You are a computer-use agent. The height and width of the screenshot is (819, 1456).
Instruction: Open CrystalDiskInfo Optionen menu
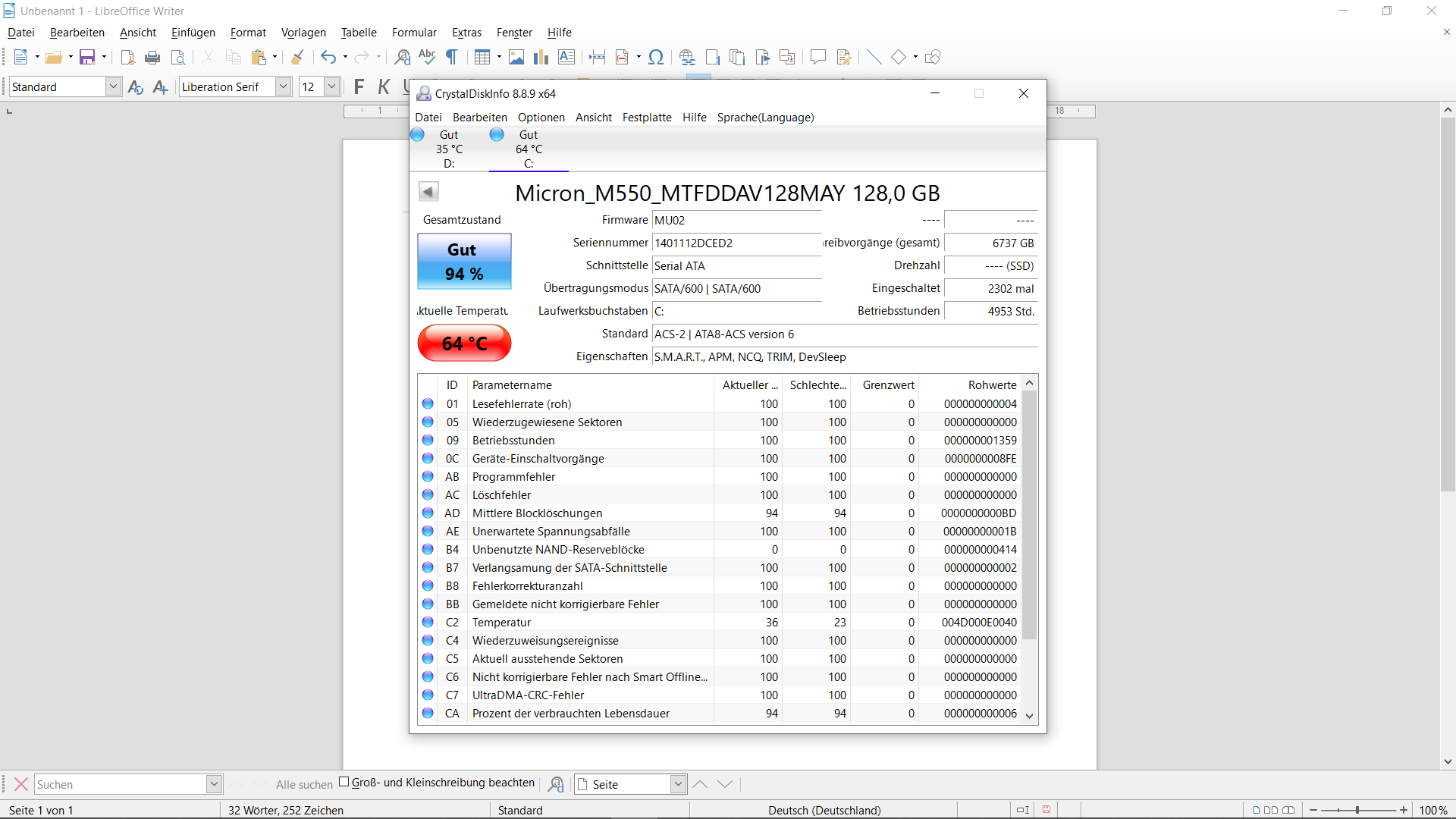tap(541, 118)
